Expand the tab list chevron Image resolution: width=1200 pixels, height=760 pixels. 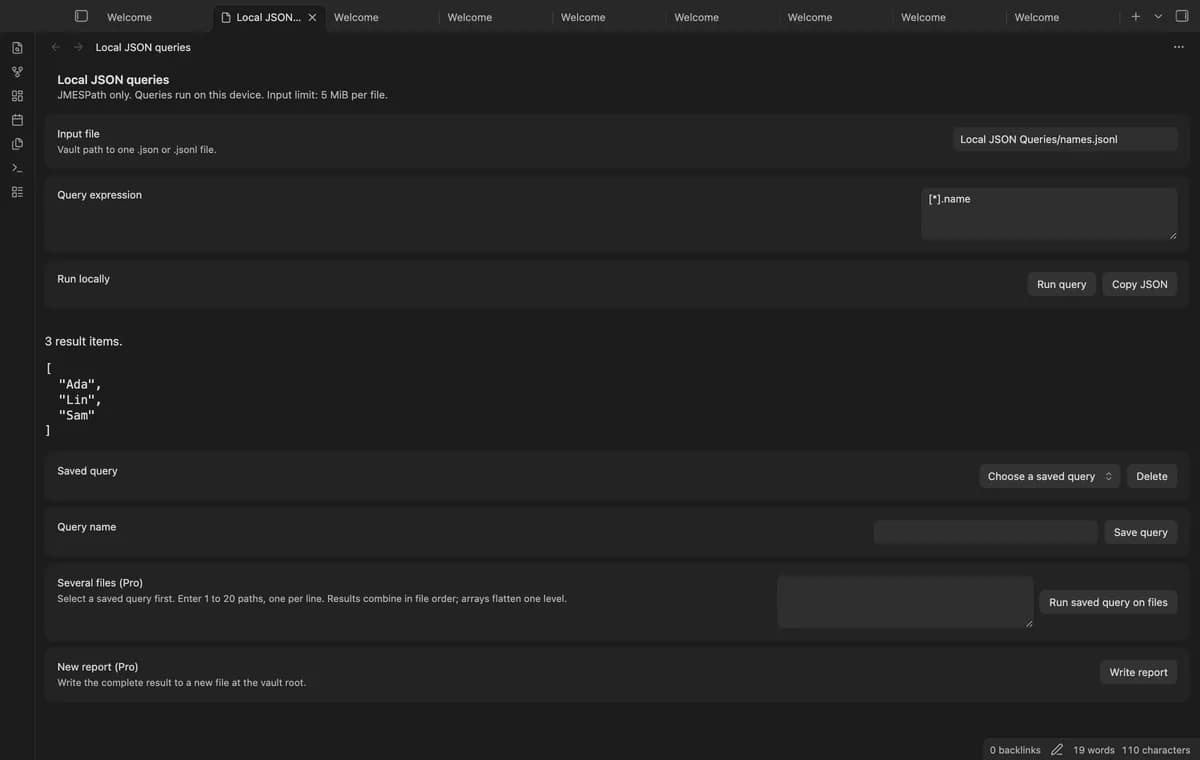[x=1158, y=16]
